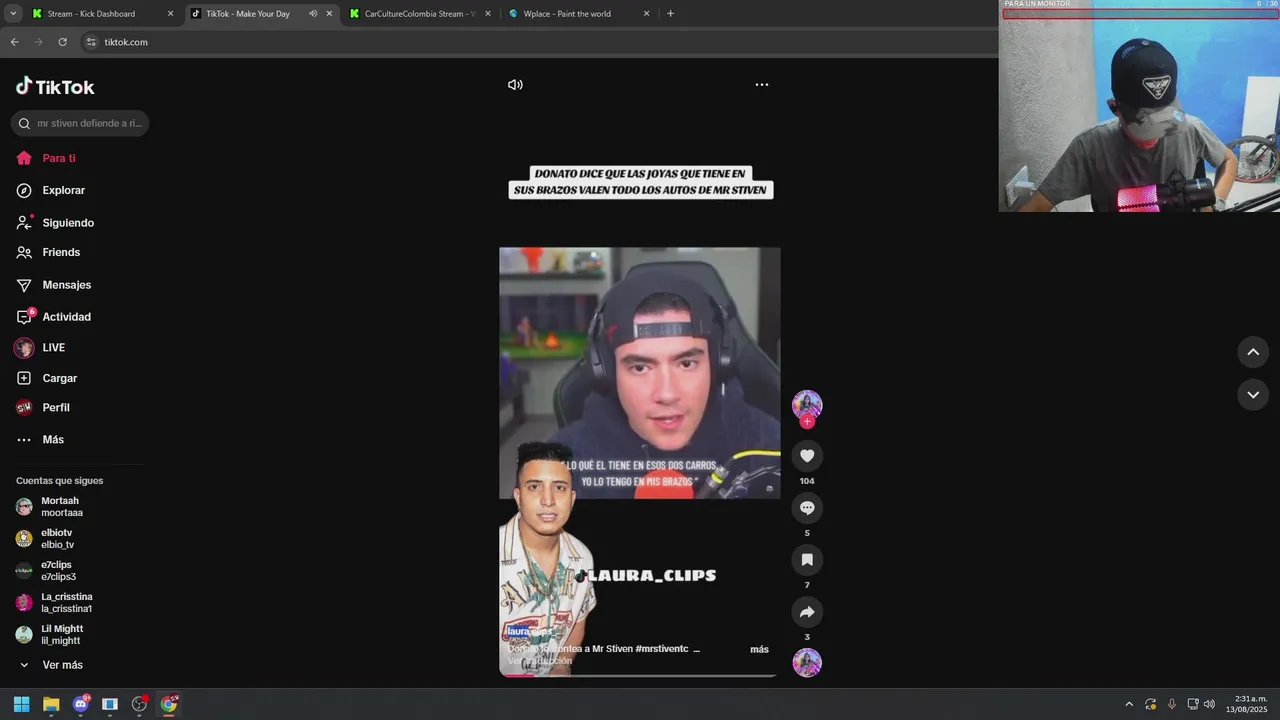The width and height of the screenshot is (1280, 720).
Task: Seek on the video progress bar
Action: click(x=640, y=676)
